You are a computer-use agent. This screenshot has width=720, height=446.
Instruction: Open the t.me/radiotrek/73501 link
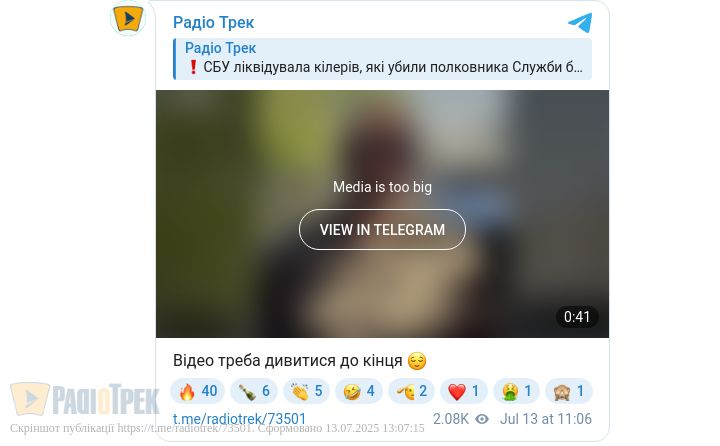239,419
